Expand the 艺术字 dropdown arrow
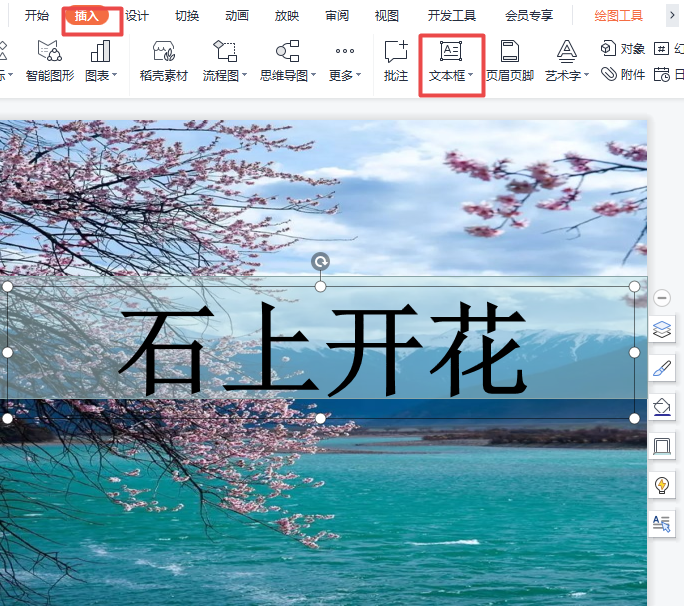684x606 pixels. 586,75
